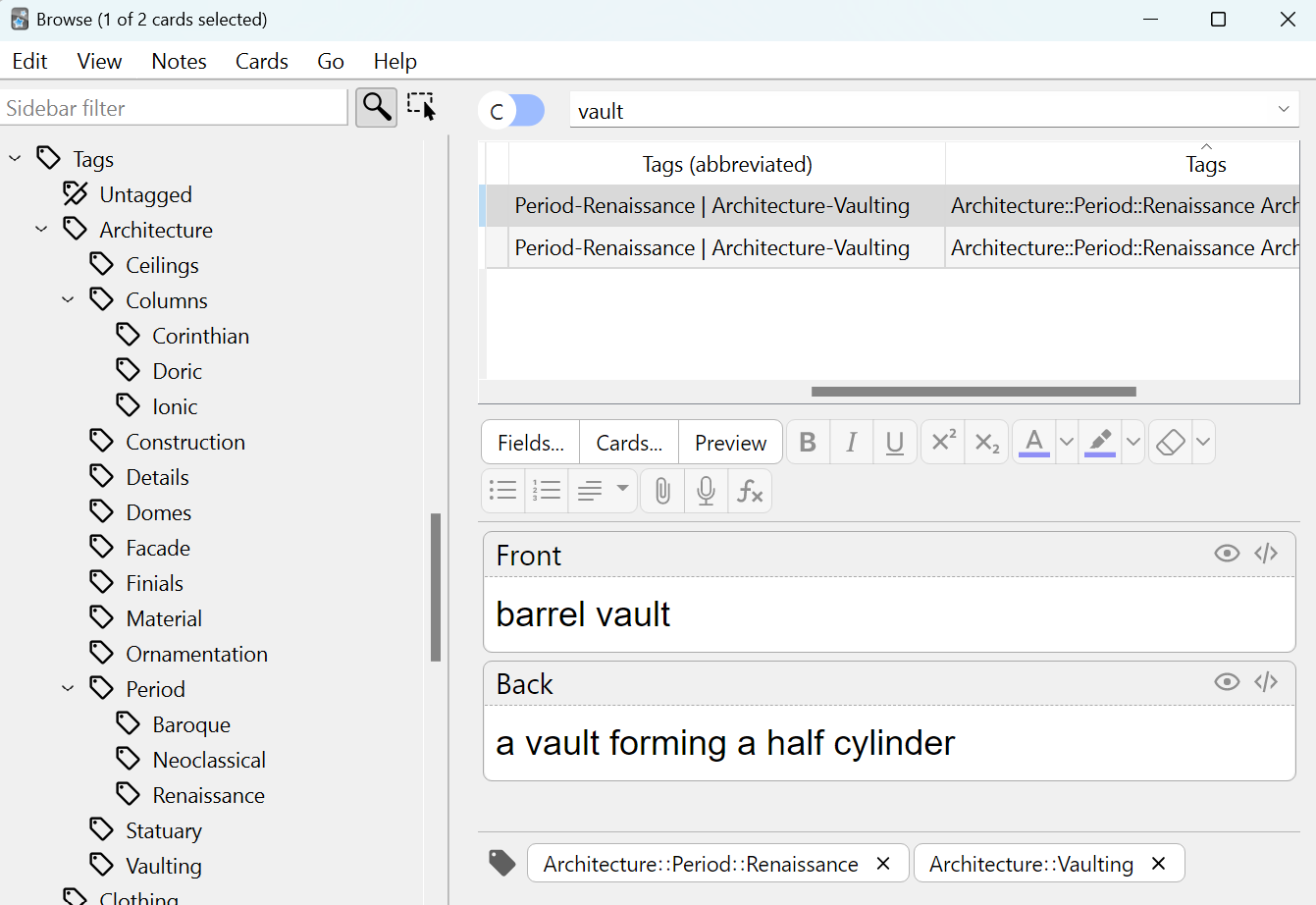Activate the sidebar selection tool icon
1316x905 pixels.
click(x=422, y=107)
